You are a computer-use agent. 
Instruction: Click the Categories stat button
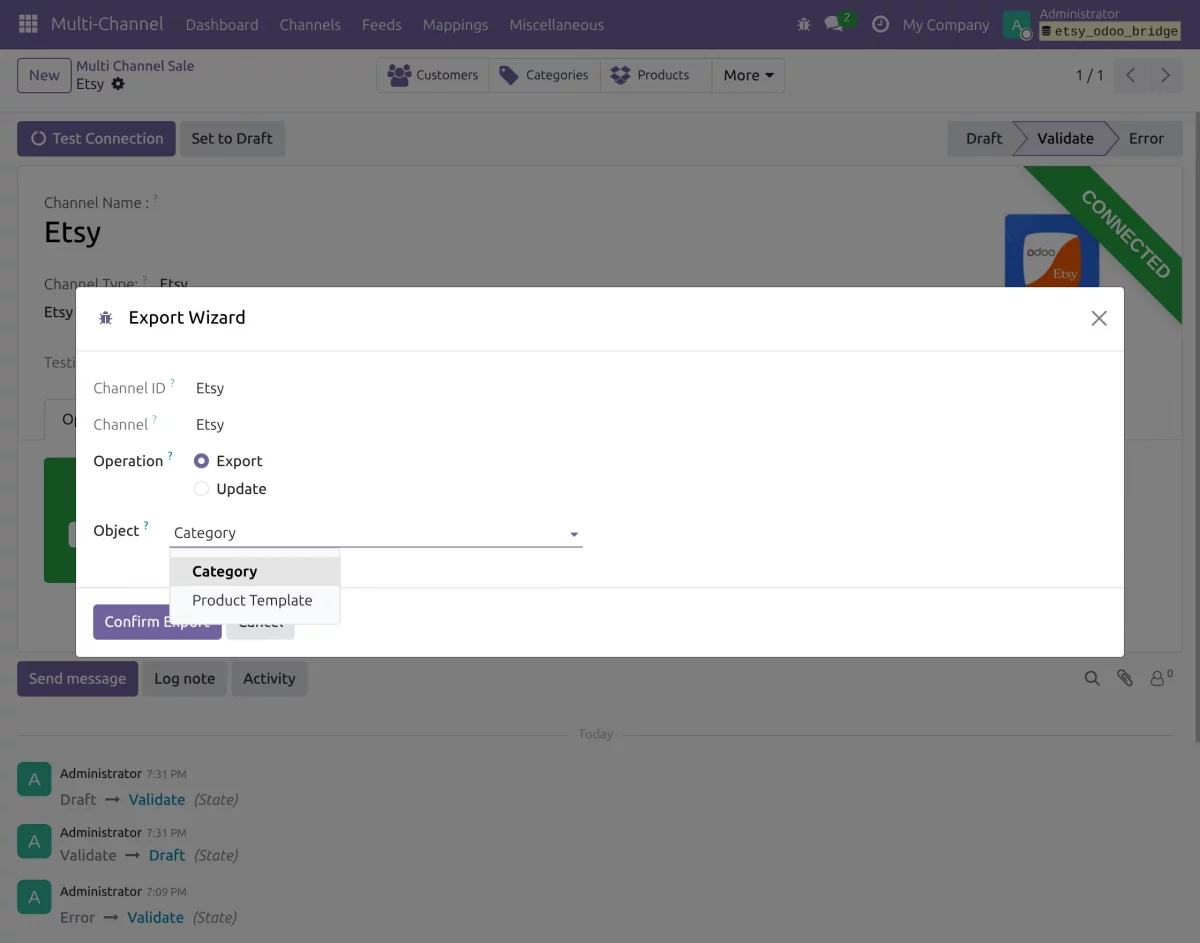pyautogui.click(x=545, y=75)
